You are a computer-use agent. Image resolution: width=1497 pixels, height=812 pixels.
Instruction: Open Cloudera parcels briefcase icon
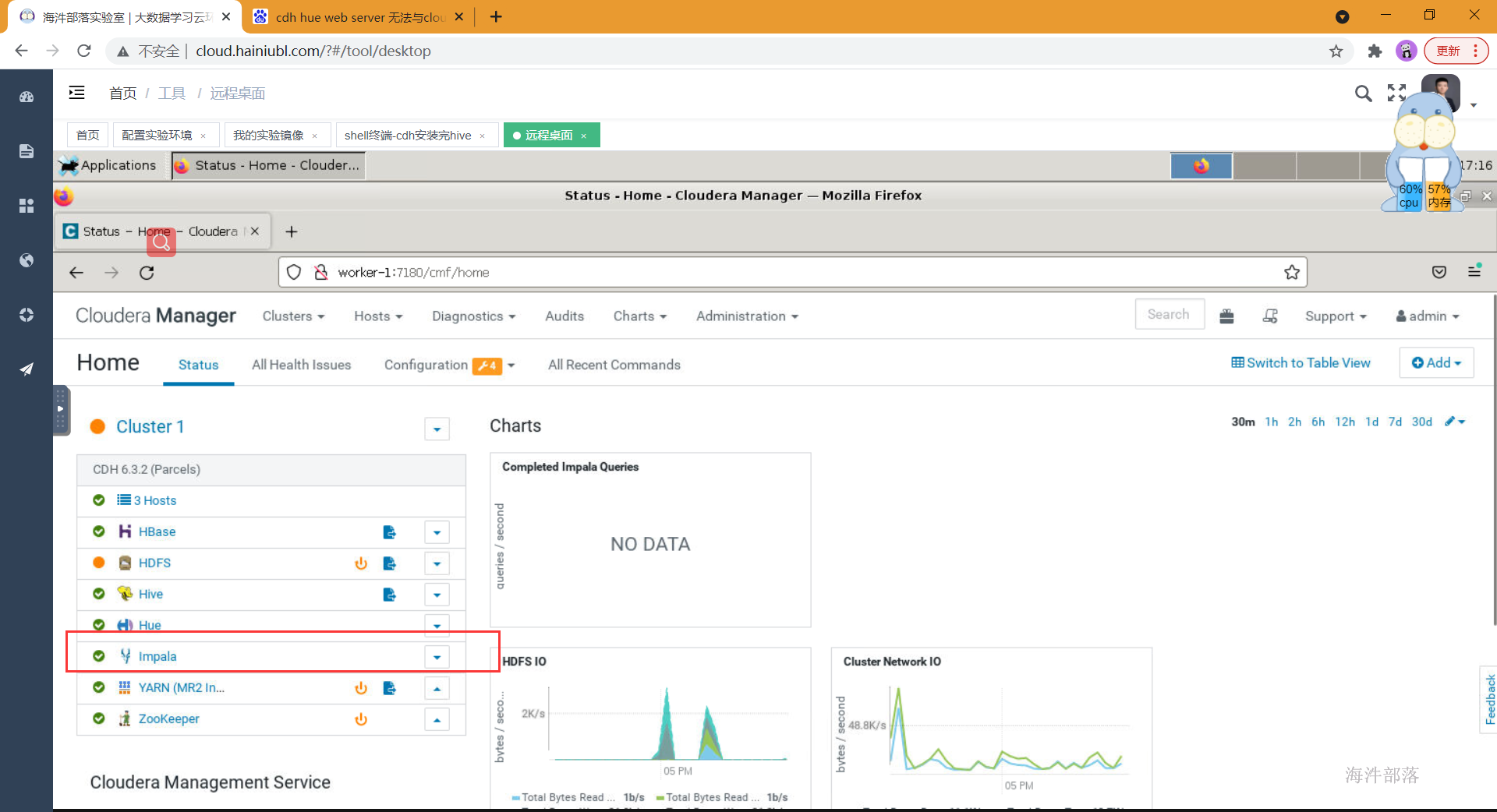click(x=1226, y=316)
